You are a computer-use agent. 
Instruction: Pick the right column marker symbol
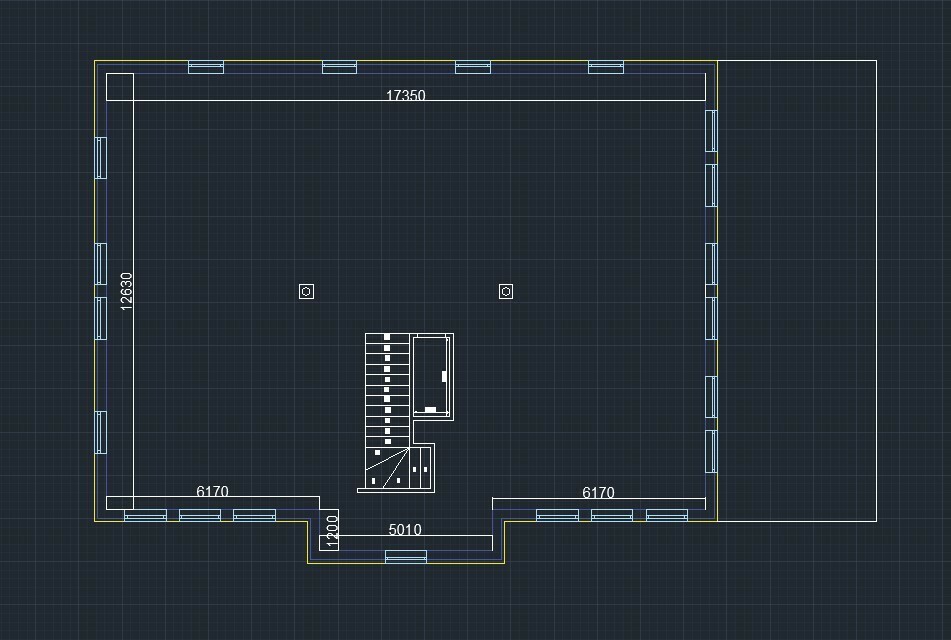pos(506,292)
